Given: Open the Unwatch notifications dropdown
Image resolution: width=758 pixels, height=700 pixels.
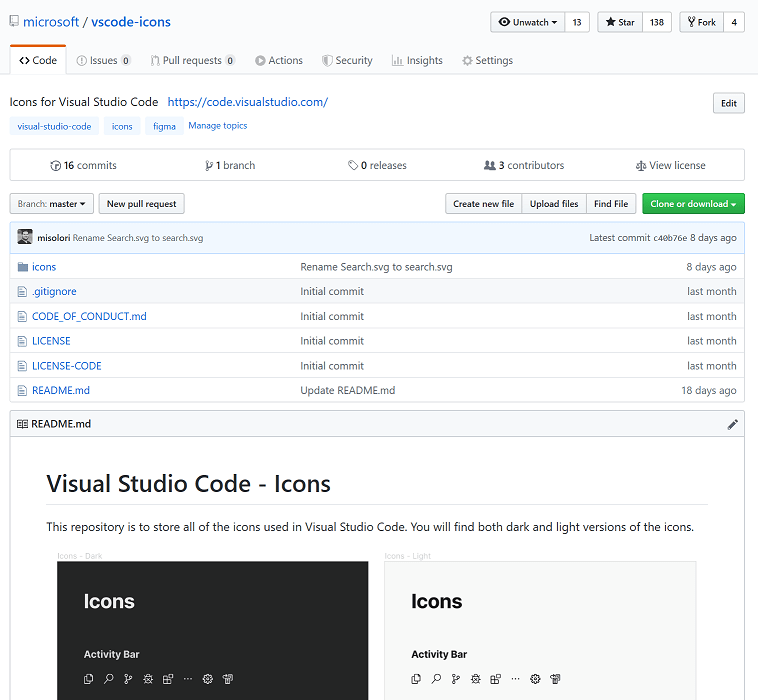Looking at the screenshot, I should (x=527, y=22).
